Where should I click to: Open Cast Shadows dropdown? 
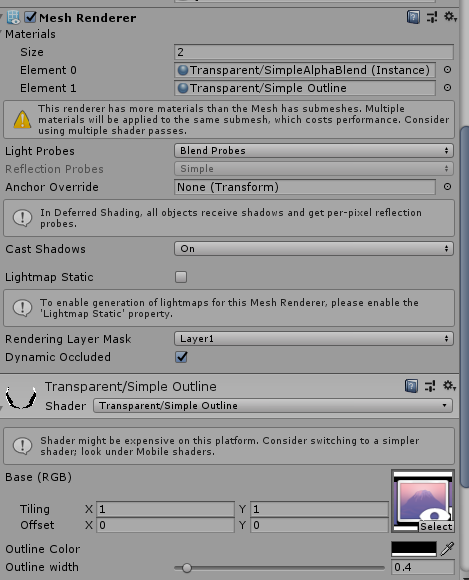[314, 249]
